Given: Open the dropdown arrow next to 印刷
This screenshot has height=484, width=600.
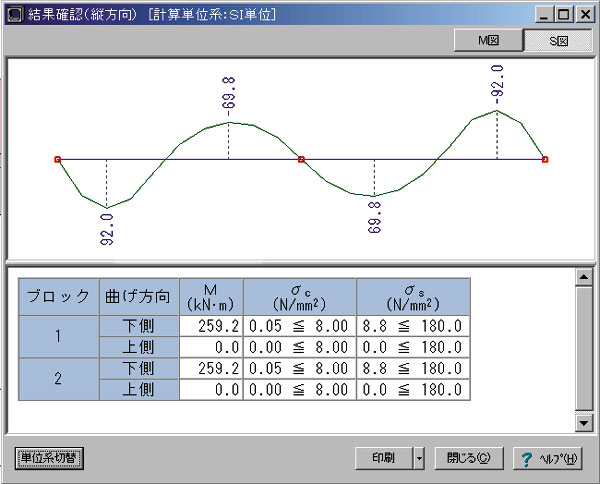Looking at the screenshot, I should coord(419,459).
